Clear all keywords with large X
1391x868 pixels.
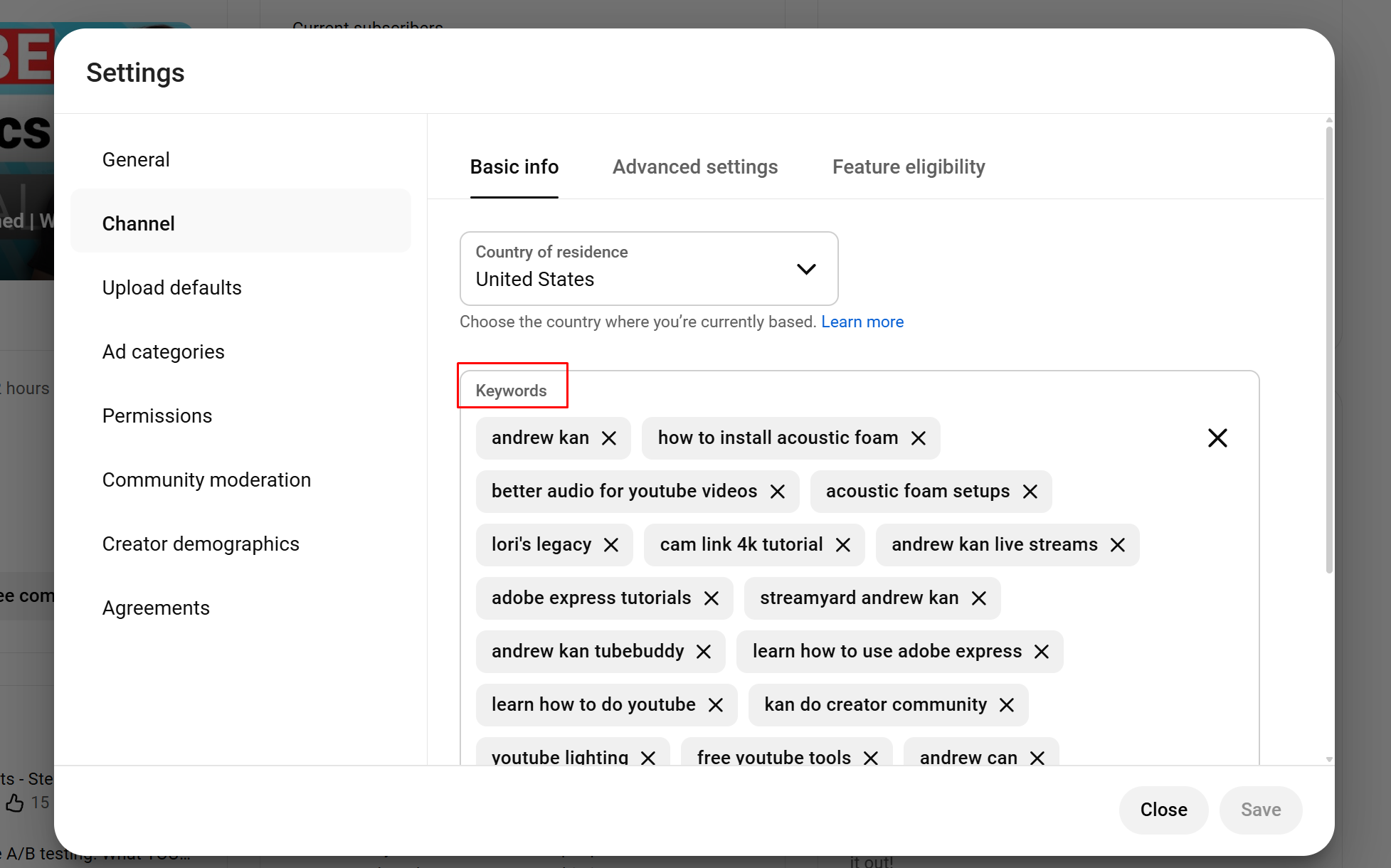coord(1217,438)
